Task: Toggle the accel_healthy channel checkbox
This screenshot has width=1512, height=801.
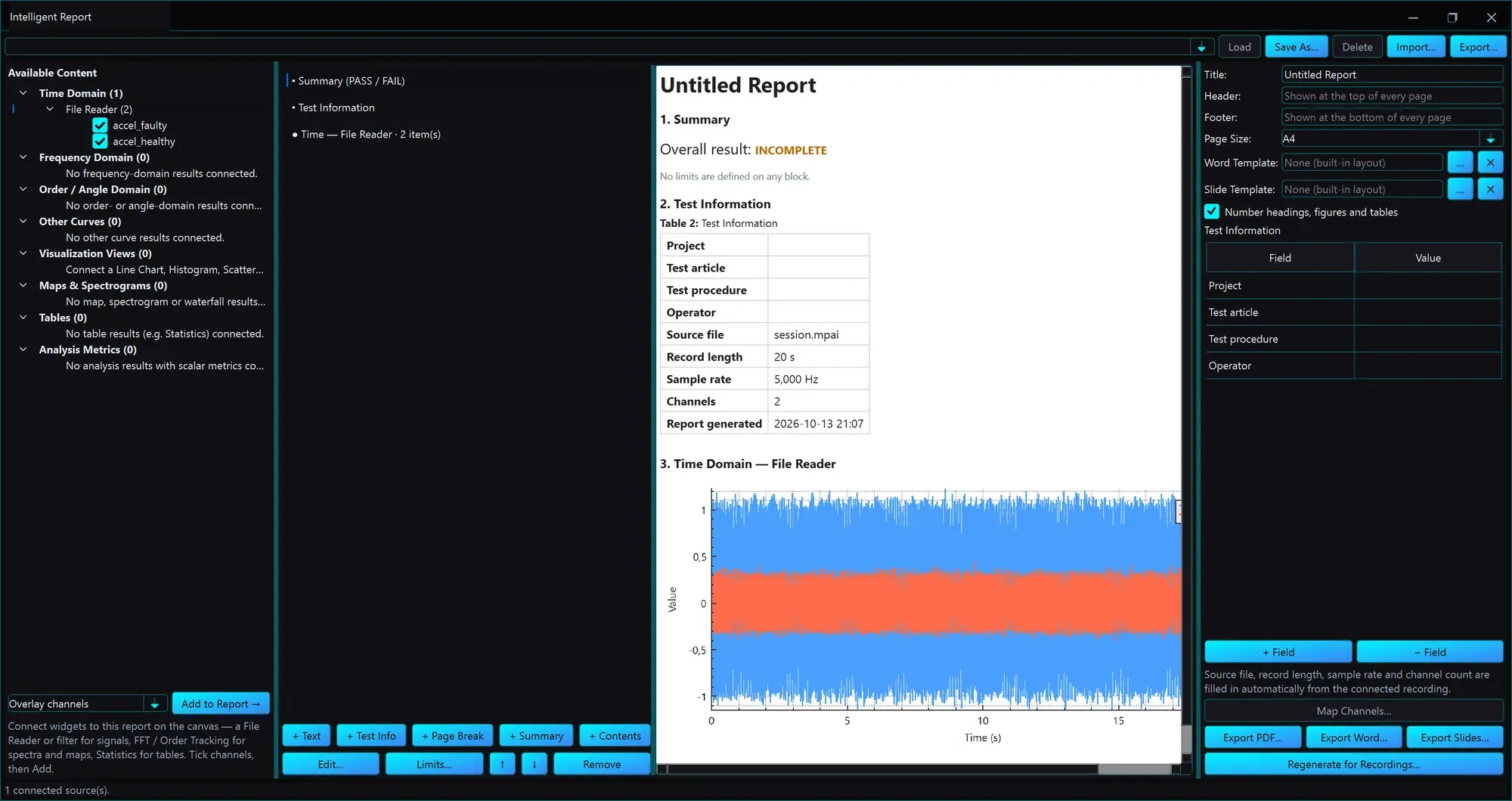Action: (100, 141)
